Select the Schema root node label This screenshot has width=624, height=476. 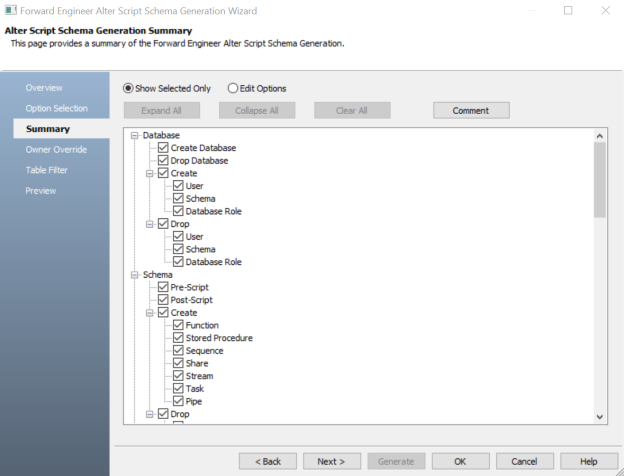(158, 275)
